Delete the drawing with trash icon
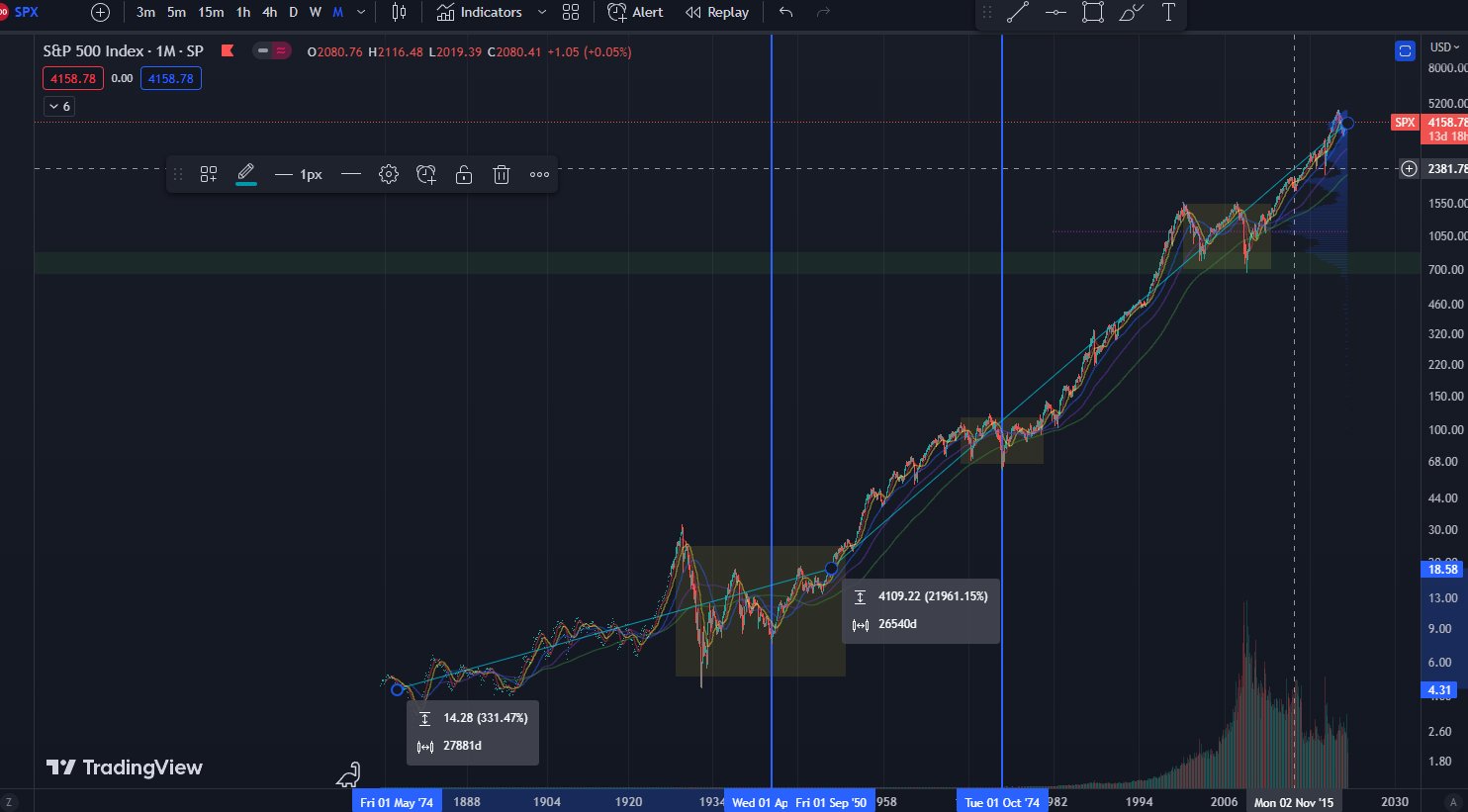The height and width of the screenshot is (812, 1468). [x=502, y=174]
